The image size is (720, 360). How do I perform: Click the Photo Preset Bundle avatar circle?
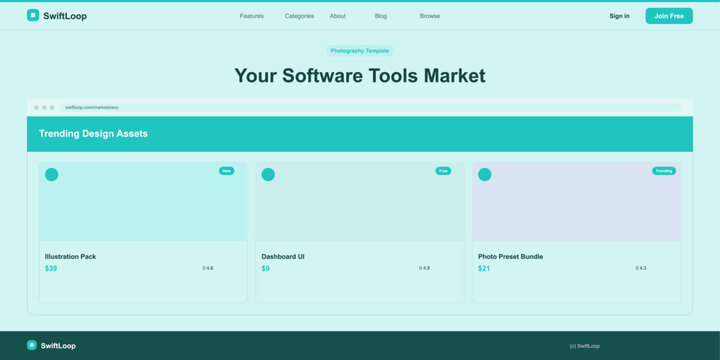pyautogui.click(x=485, y=174)
